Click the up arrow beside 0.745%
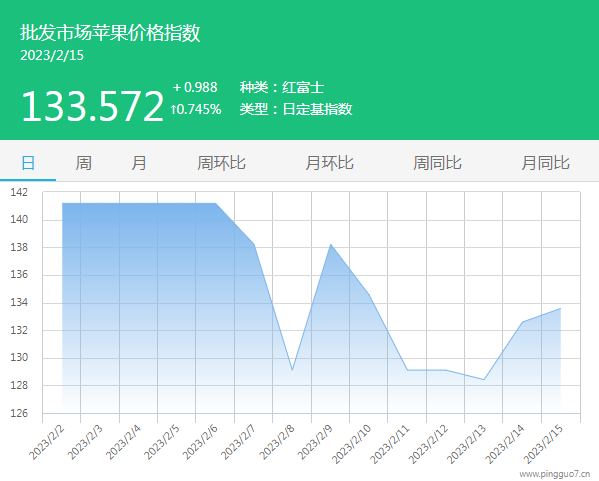The width and height of the screenshot is (599, 481). pyautogui.click(x=173, y=110)
